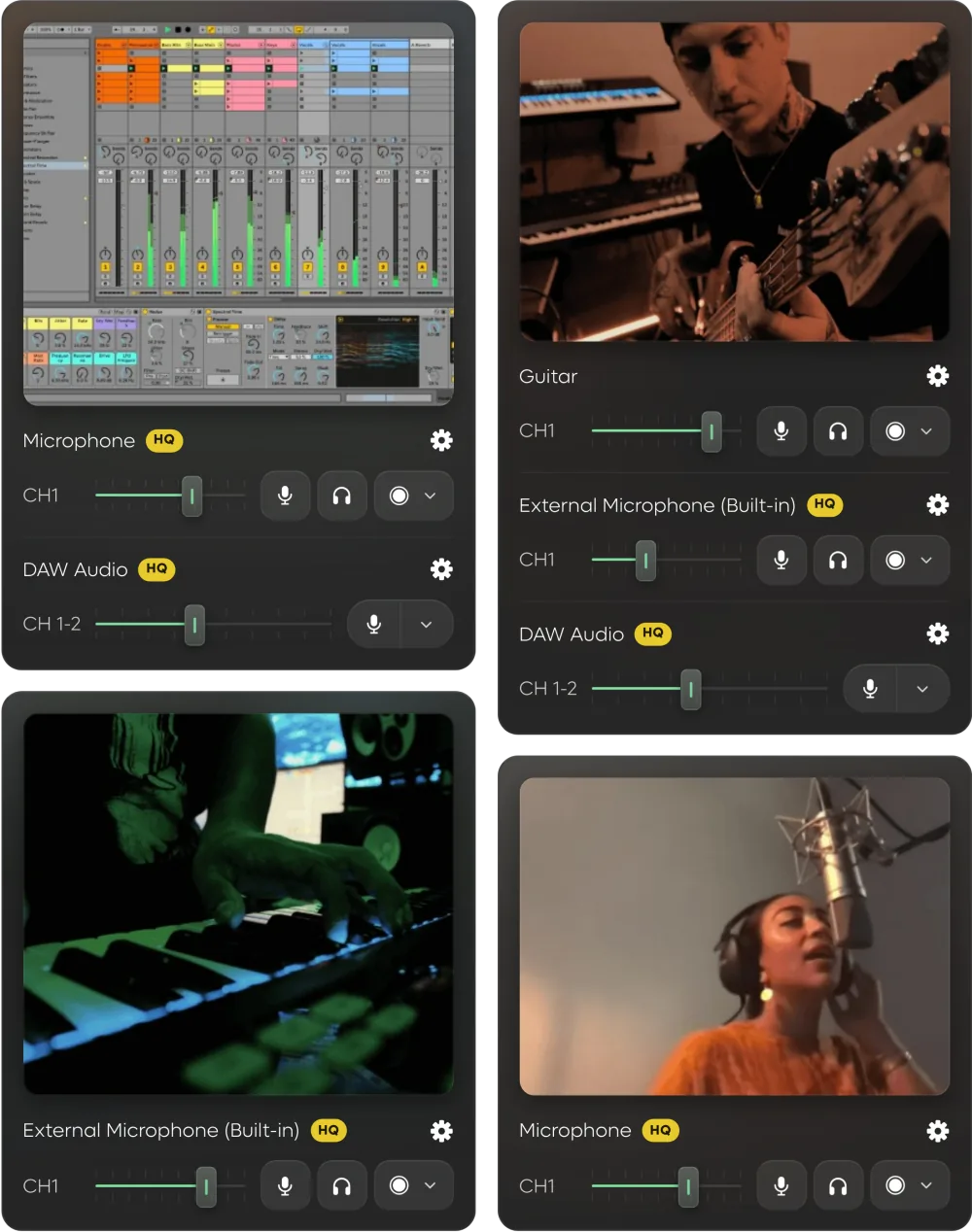Toggle mic for External Microphone in guitarist card
Image resolution: width=972 pixels, height=1232 pixels.
click(781, 560)
